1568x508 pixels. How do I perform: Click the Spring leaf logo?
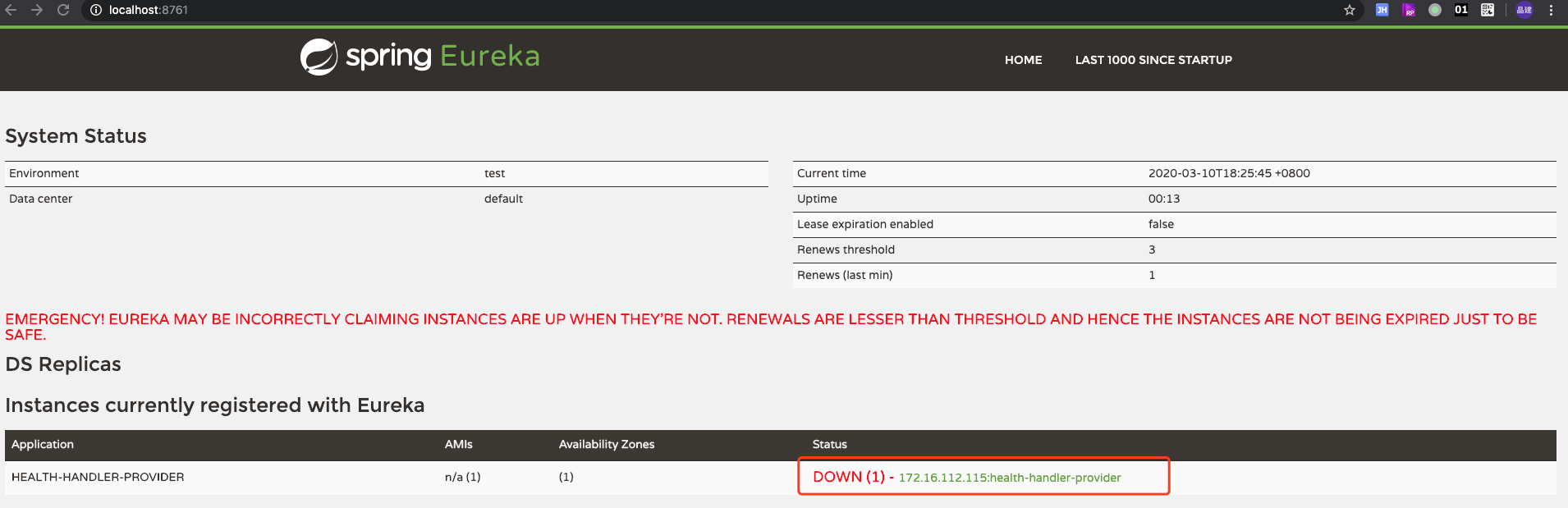(319, 57)
